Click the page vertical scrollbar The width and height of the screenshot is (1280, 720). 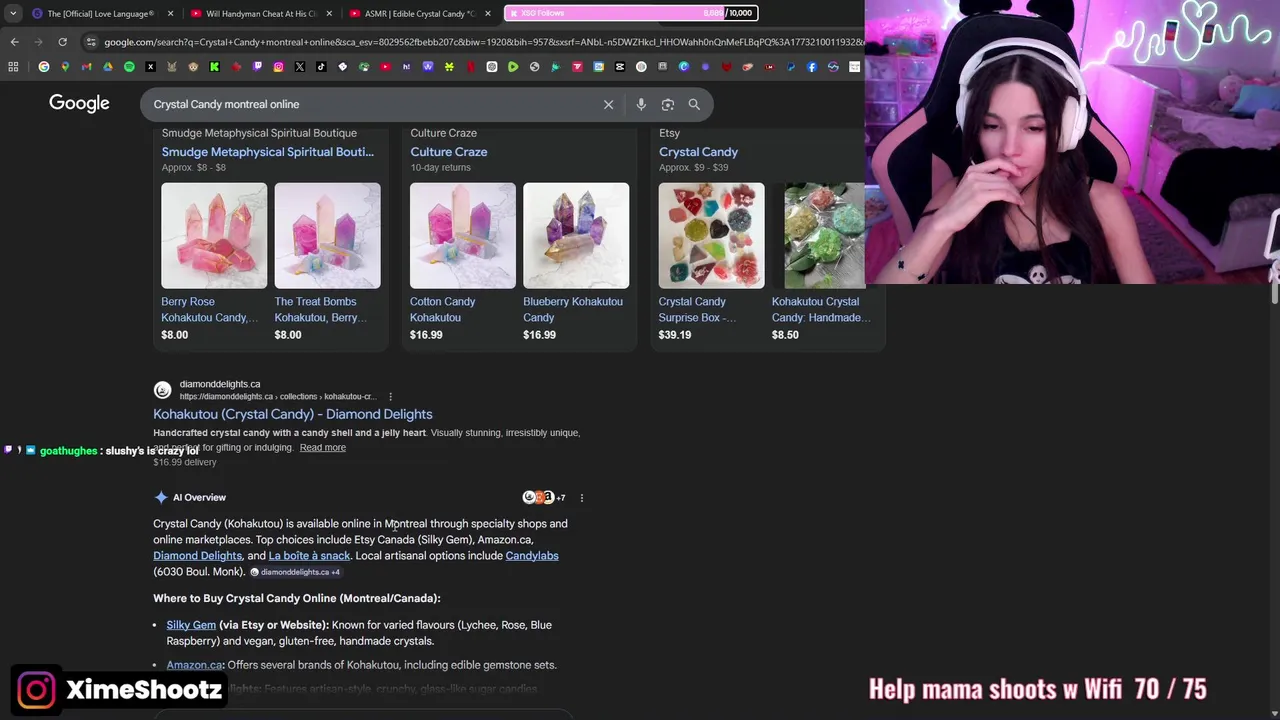(x=1274, y=294)
